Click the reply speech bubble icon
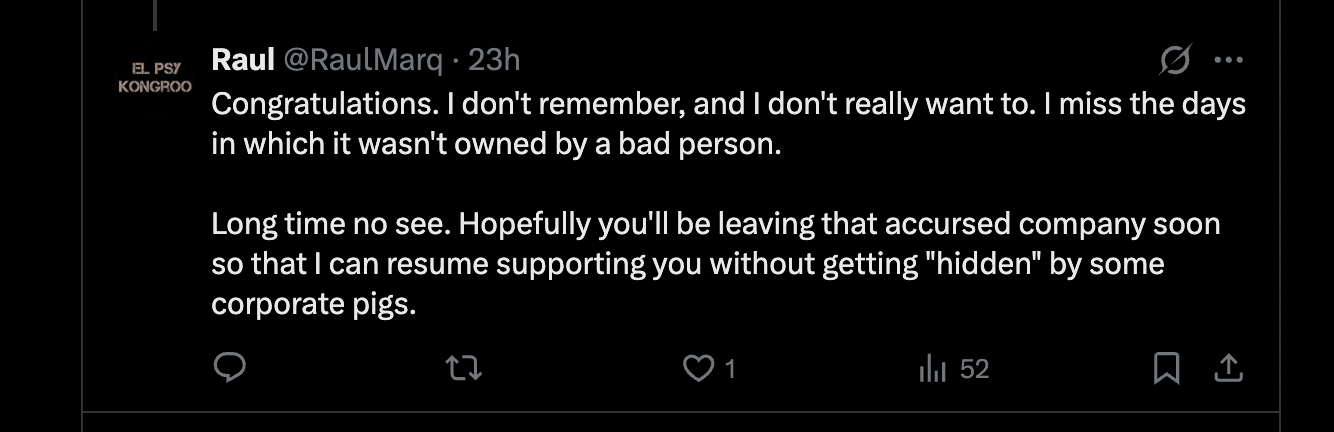This screenshot has height=432, width=1334. tap(231, 369)
